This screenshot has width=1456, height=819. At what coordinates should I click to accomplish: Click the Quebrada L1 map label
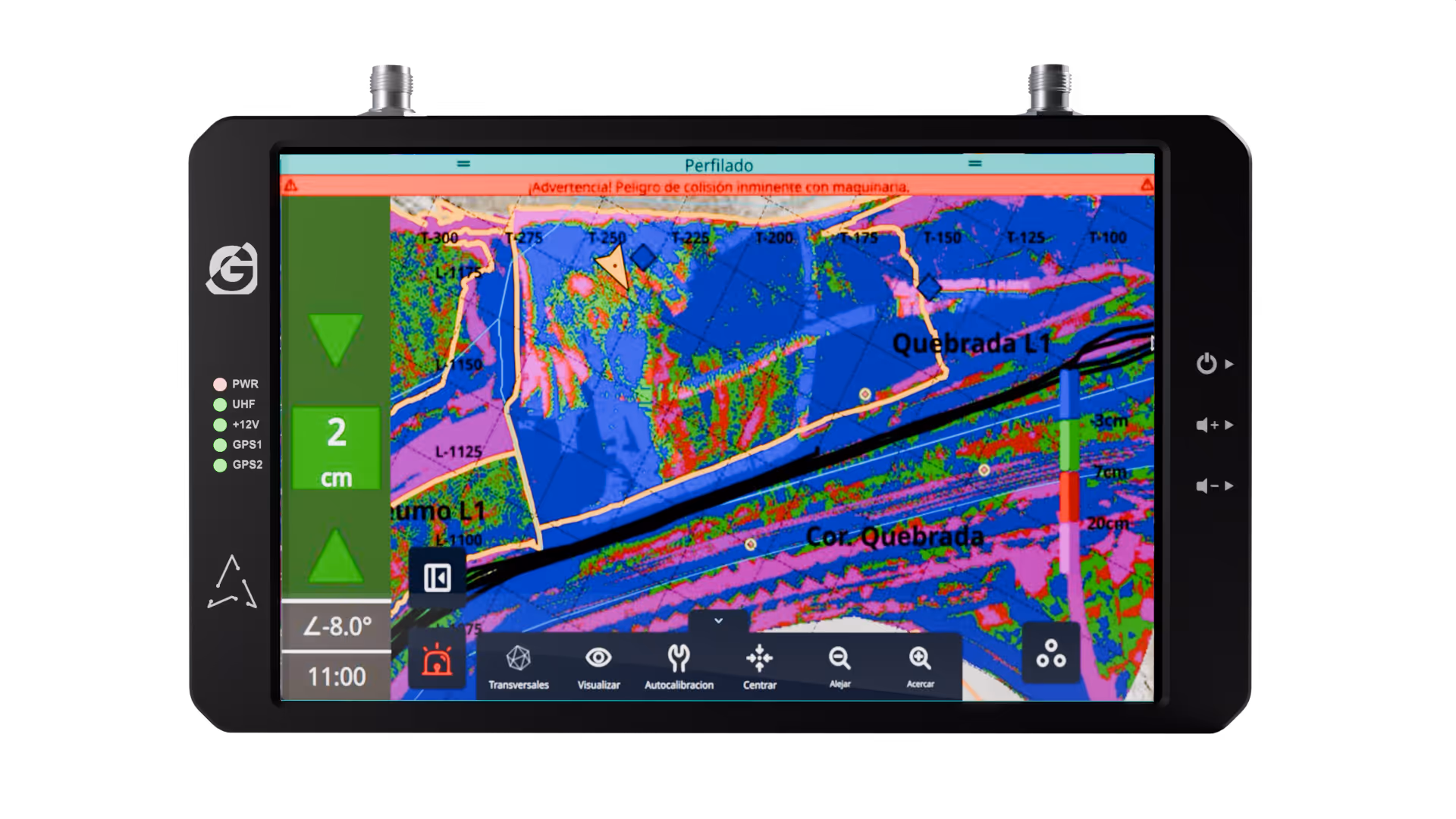[971, 344]
